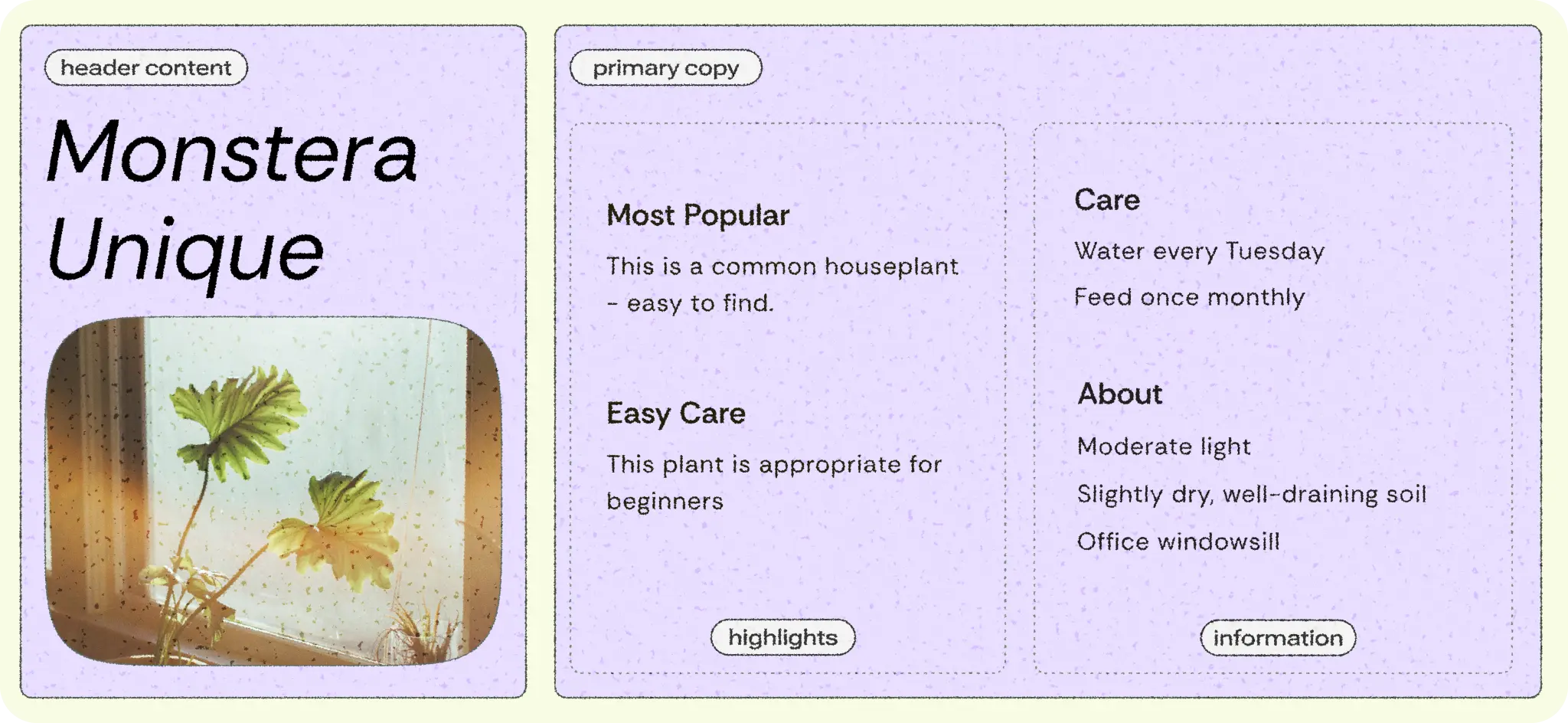This screenshot has width=1568, height=723.
Task: Select the highlights pill label
Action: coord(782,637)
